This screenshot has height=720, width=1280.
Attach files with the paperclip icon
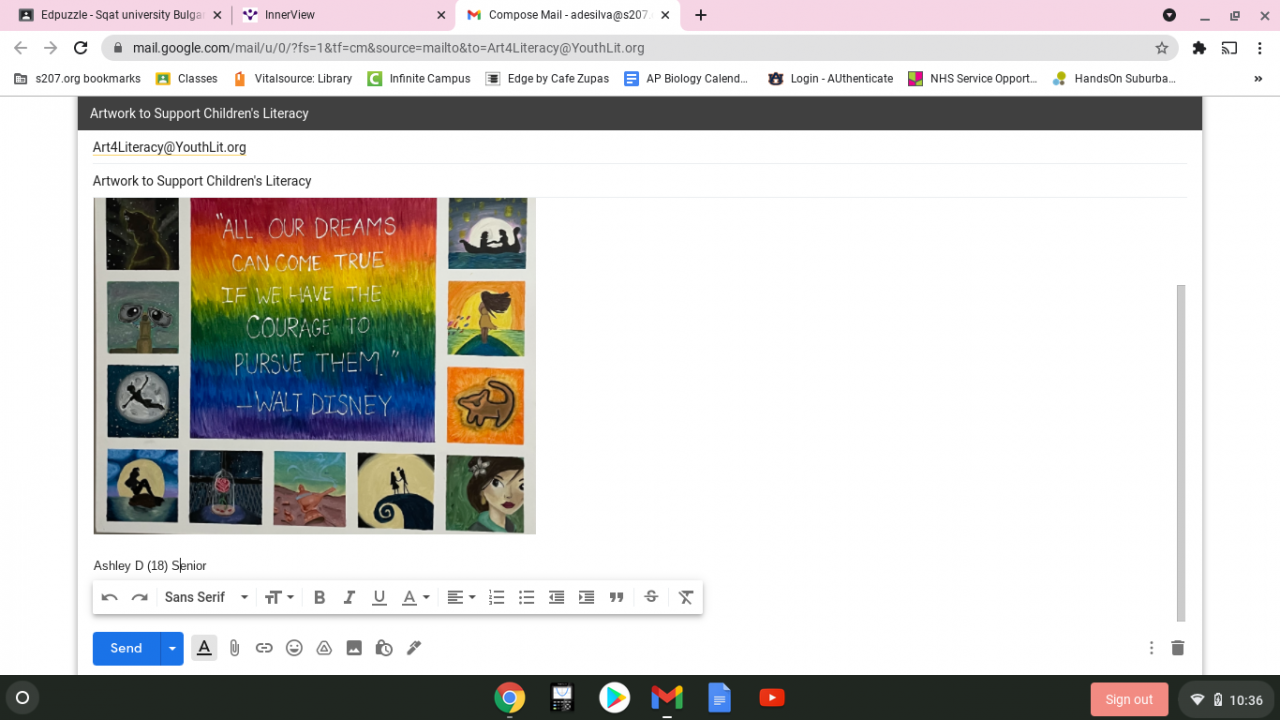(234, 648)
